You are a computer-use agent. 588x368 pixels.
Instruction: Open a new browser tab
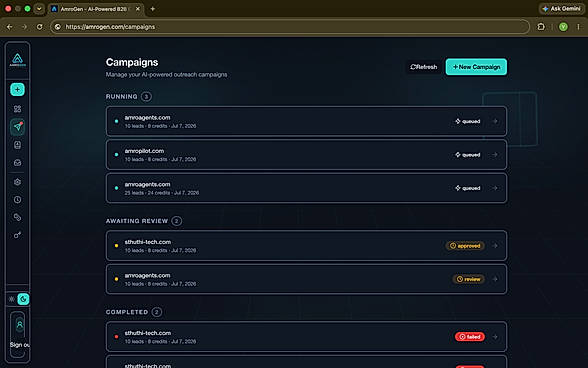pyautogui.click(x=153, y=9)
